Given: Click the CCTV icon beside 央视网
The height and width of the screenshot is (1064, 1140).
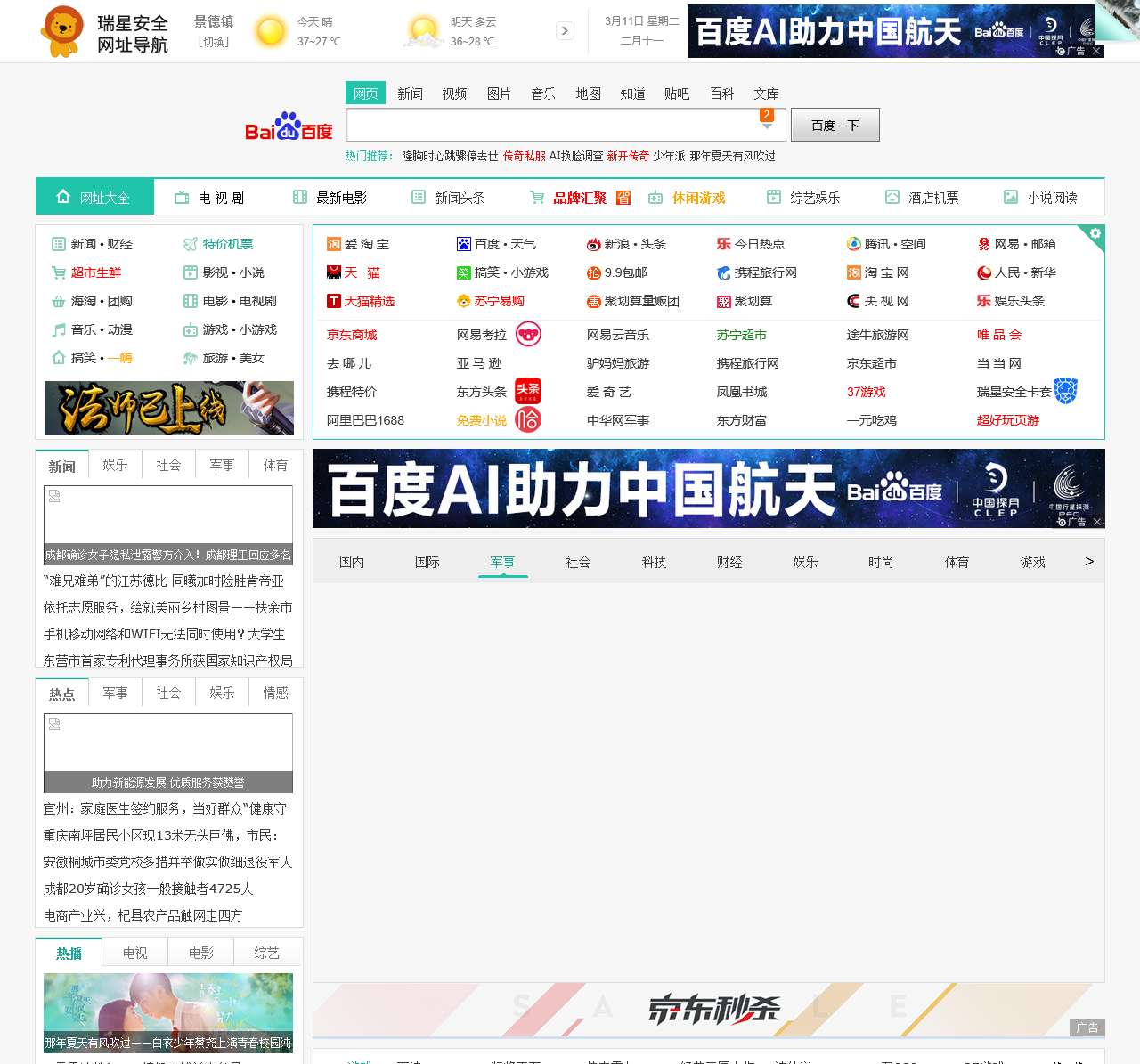Looking at the screenshot, I should pyautogui.click(x=854, y=301).
